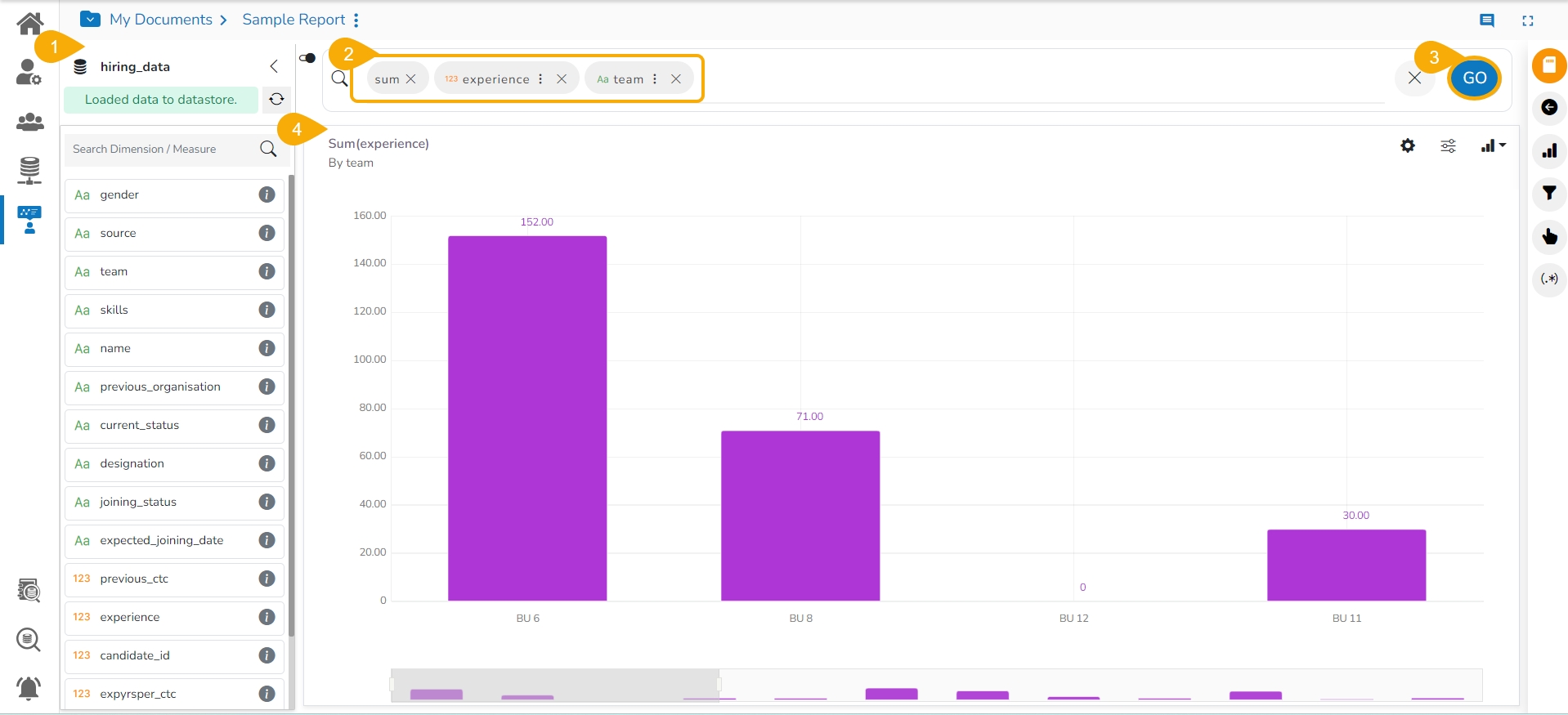
Task: Click inside the query search bar
Action: (1046, 78)
